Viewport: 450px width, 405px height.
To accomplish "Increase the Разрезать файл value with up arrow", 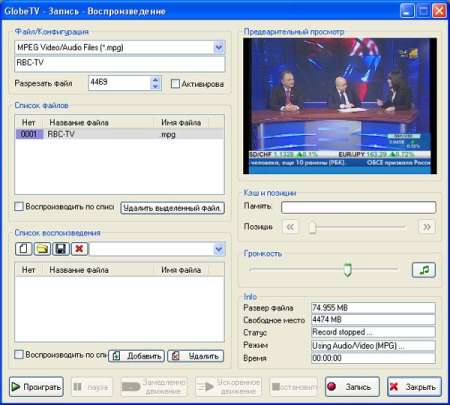I will coord(155,80).
